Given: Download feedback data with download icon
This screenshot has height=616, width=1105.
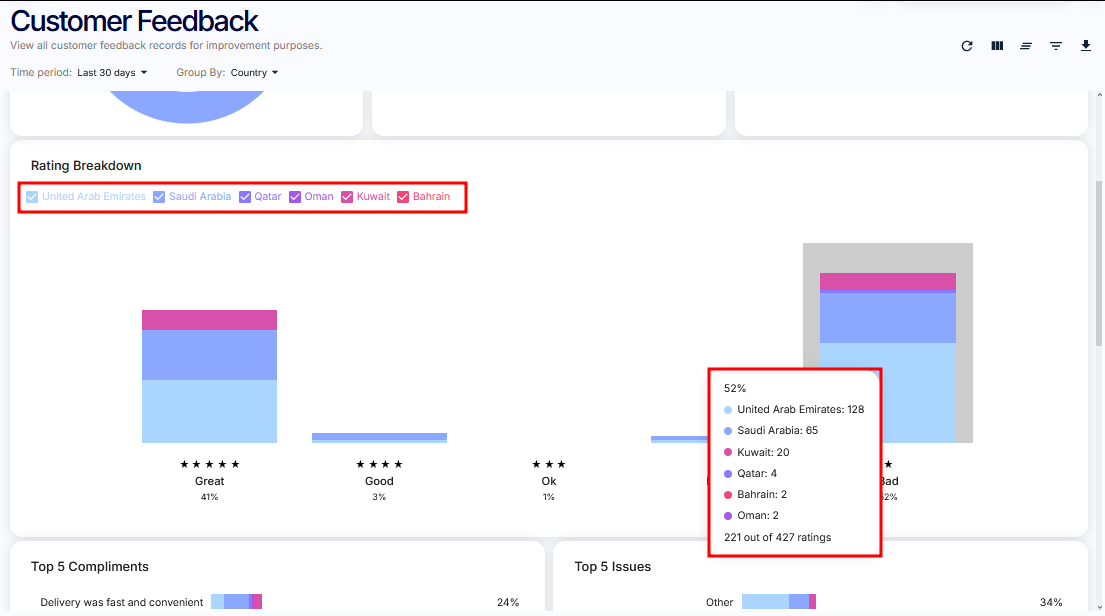Looking at the screenshot, I should click(1086, 46).
